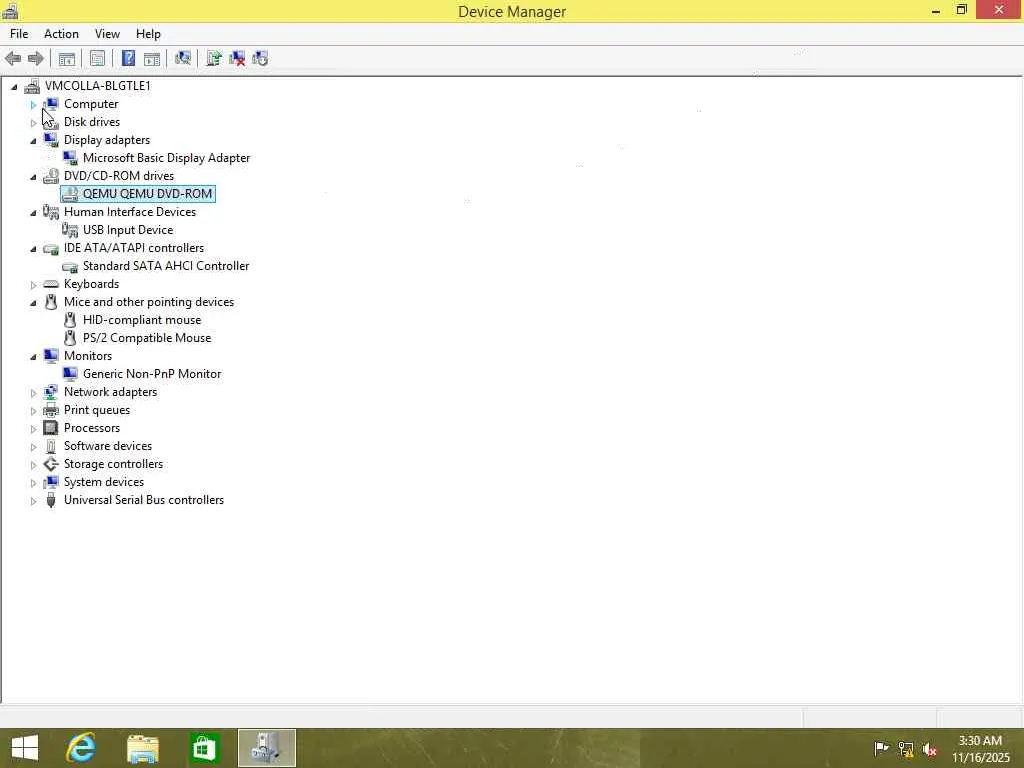Click the Universal Serial Bus controllers icon
The height and width of the screenshot is (768, 1024).
pyautogui.click(x=51, y=500)
